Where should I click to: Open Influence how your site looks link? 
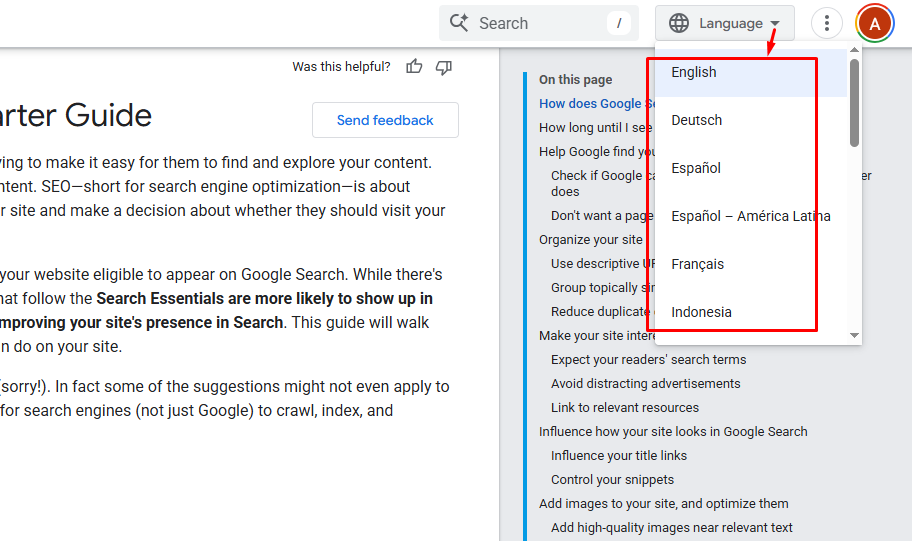coord(673,431)
